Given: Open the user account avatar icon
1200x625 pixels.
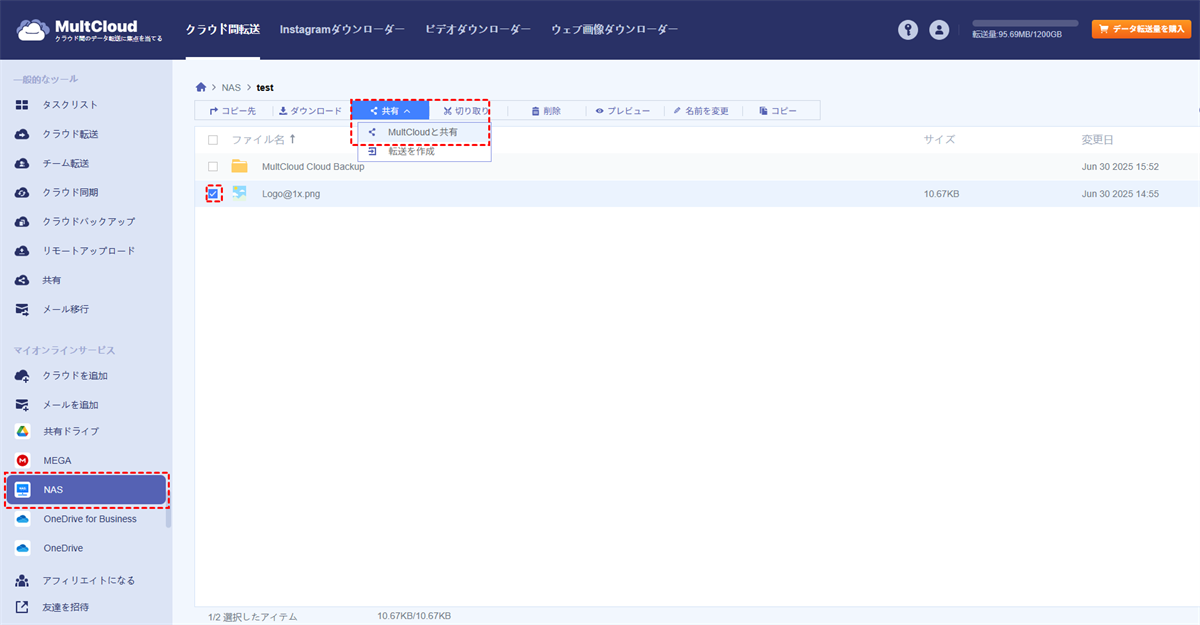Looking at the screenshot, I should (938, 30).
